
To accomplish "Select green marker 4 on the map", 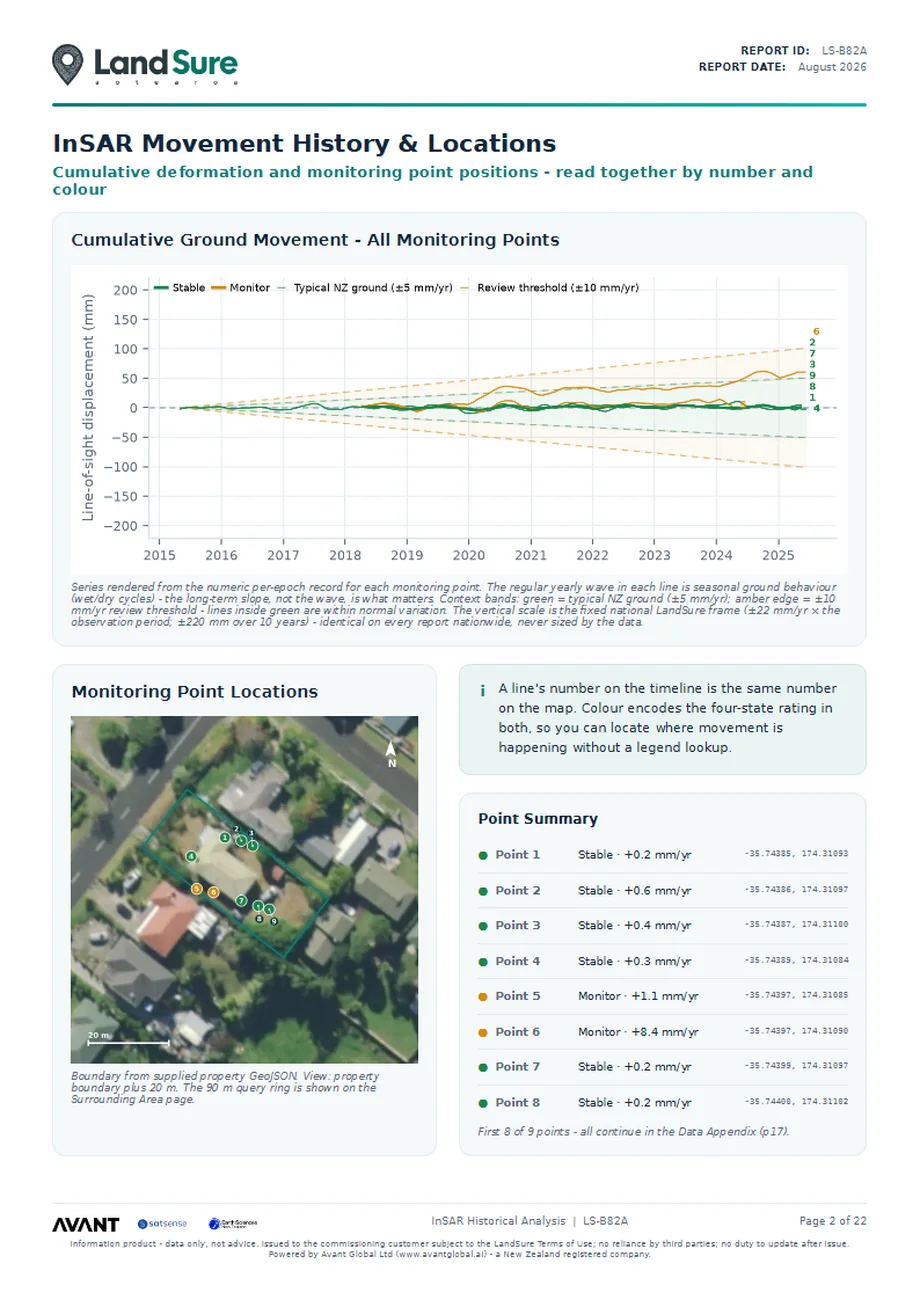I will click(191, 856).
